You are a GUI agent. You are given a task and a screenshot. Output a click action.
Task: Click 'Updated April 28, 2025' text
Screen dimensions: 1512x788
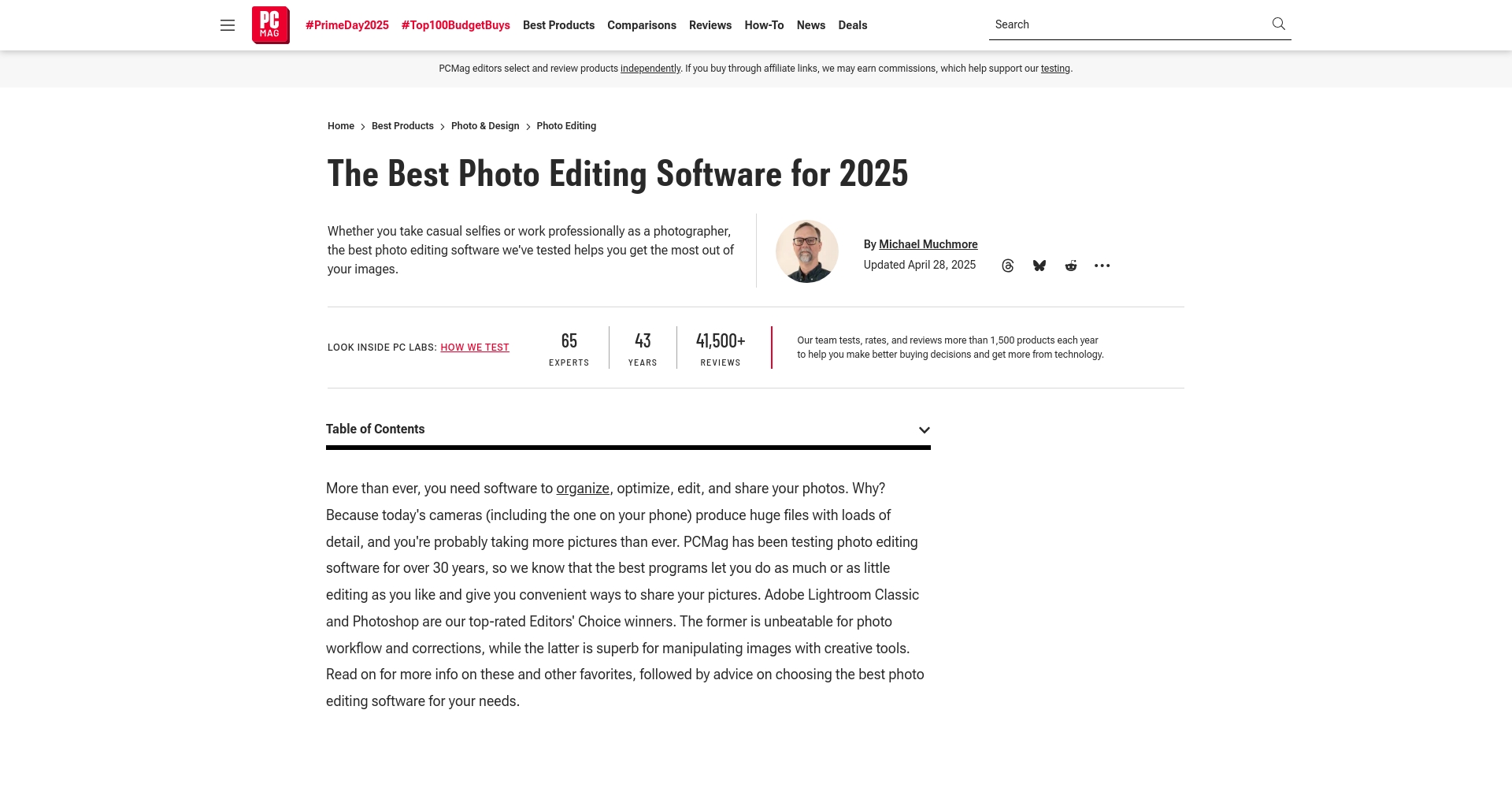(920, 265)
